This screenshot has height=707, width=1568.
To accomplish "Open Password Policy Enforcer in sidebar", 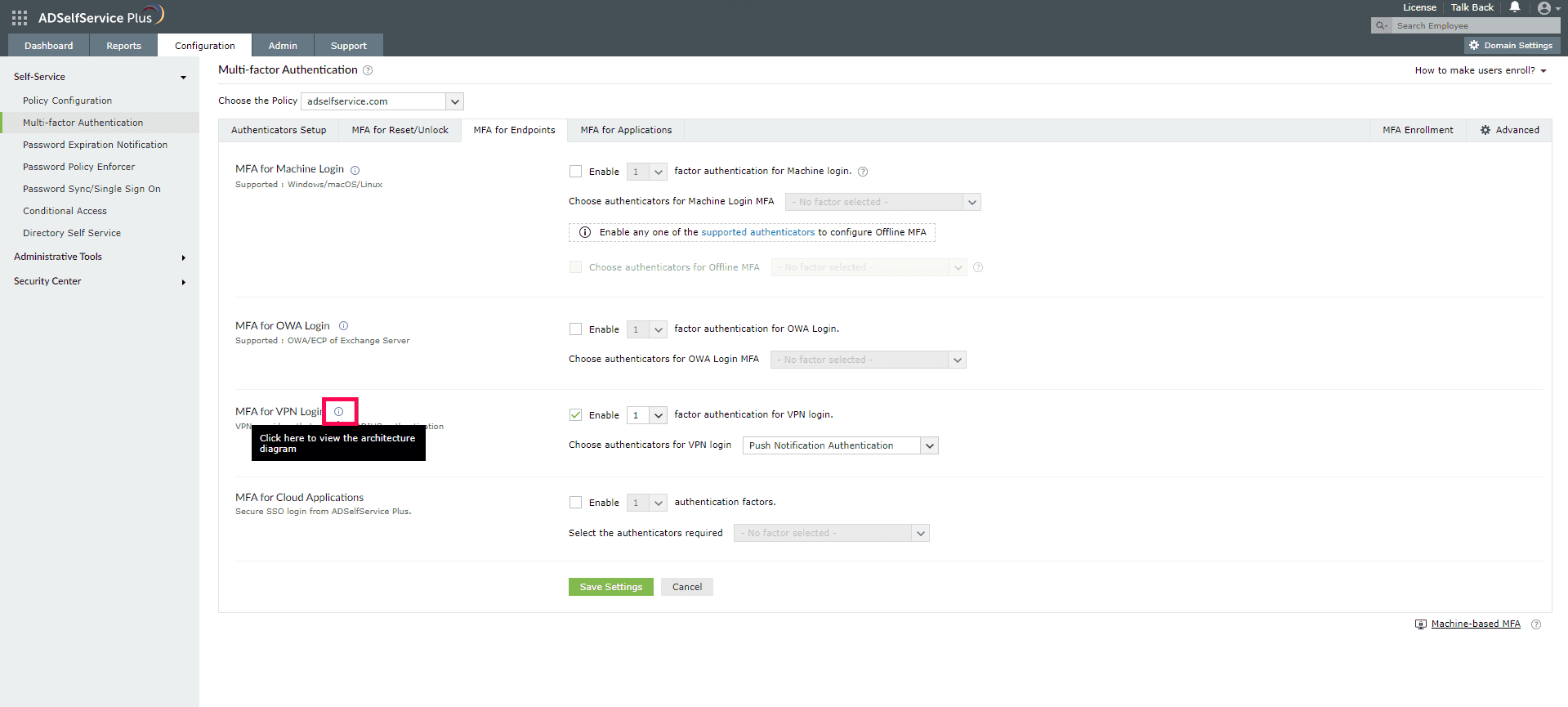I will click(x=78, y=167).
